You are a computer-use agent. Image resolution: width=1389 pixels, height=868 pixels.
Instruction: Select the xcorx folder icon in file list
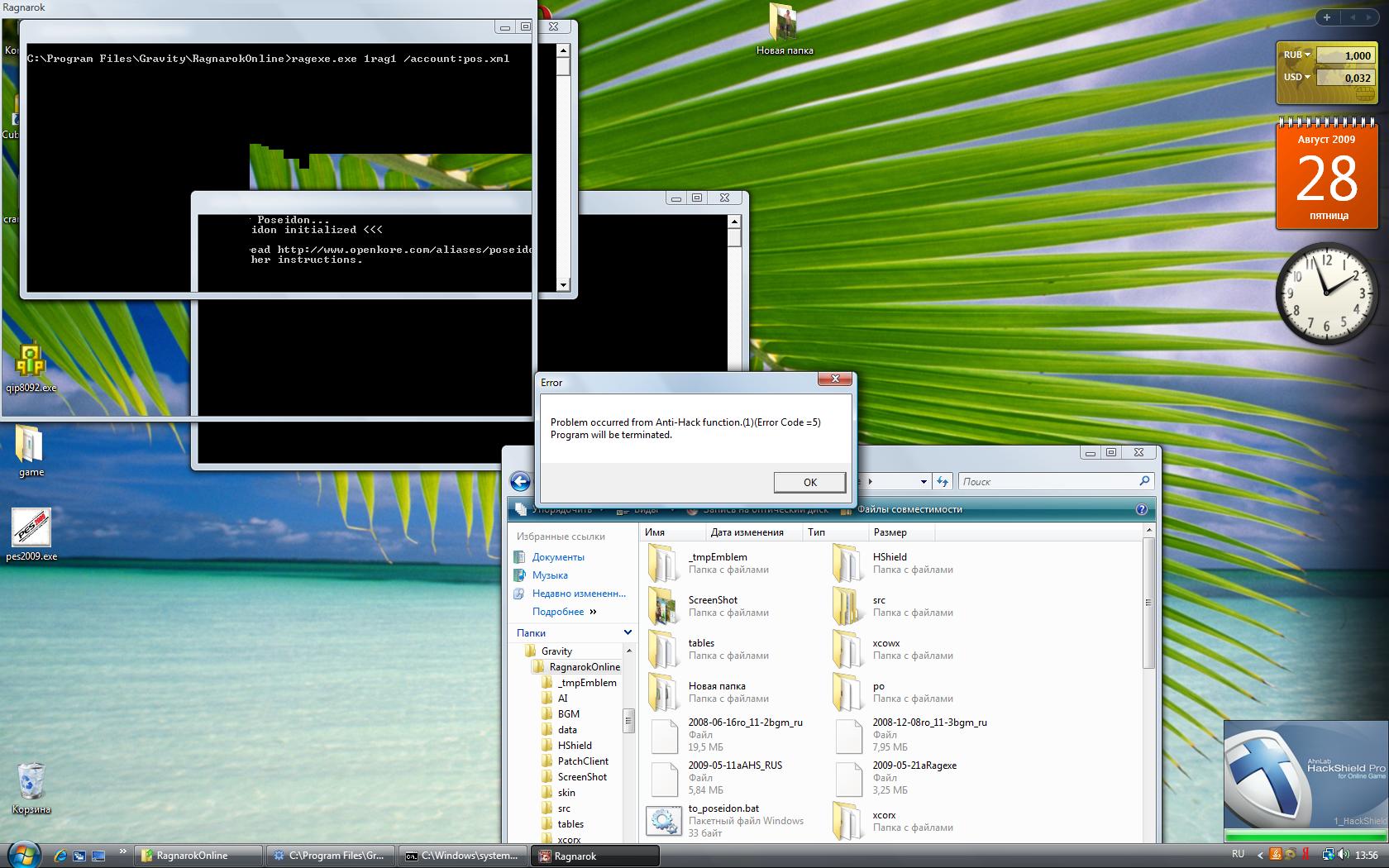848,821
